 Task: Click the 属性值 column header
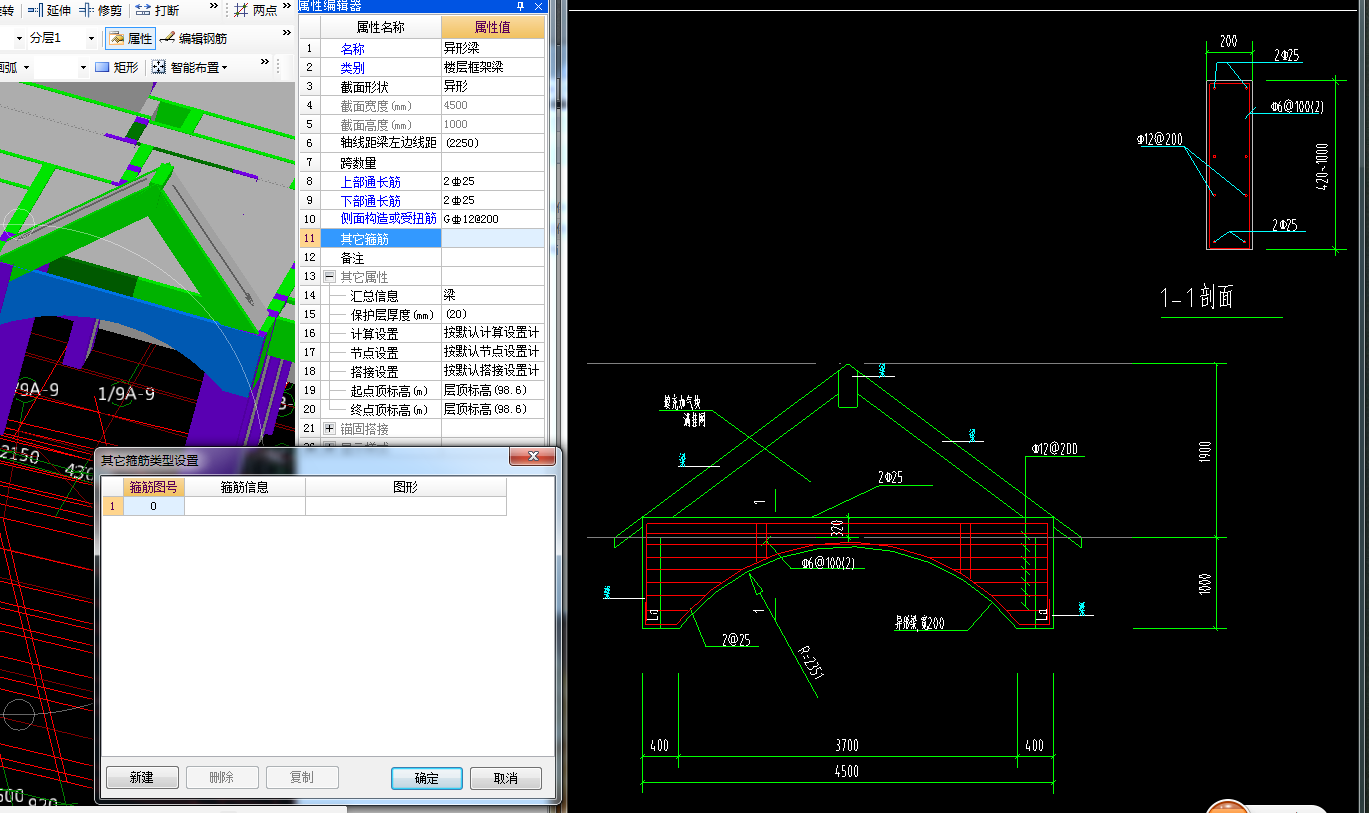(493, 27)
